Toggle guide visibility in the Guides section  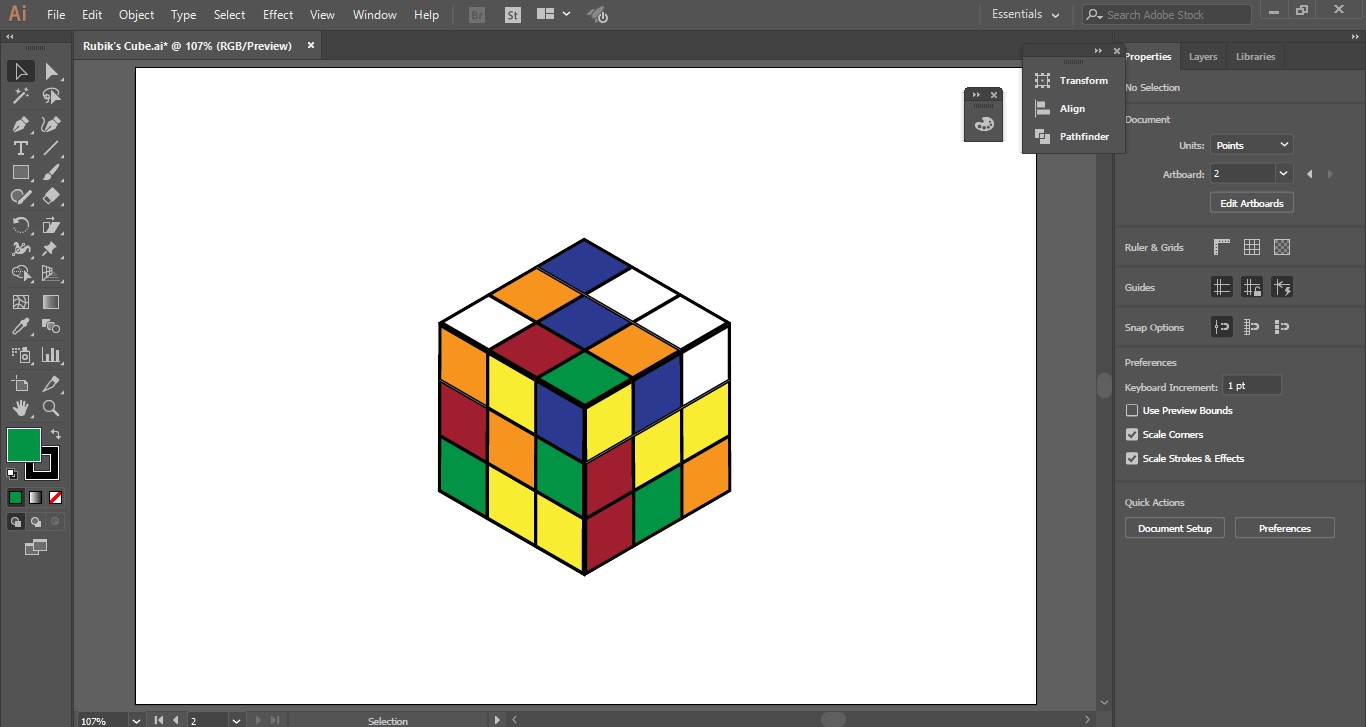(x=1221, y=287)
